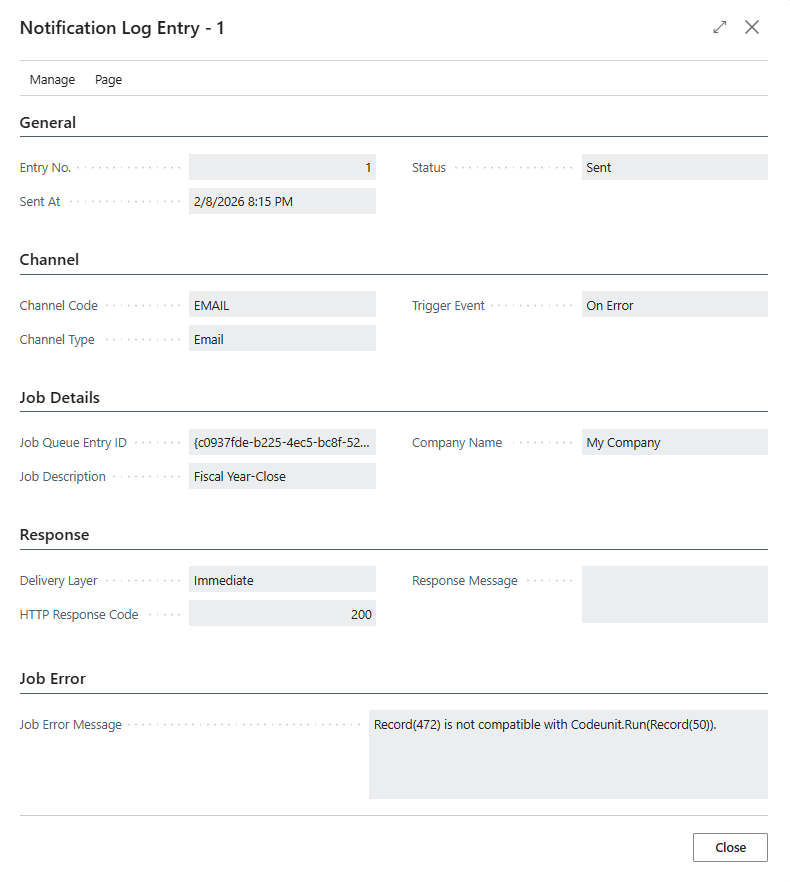The width and height of the screenshot is (790, 882).
Task: Select the Trigger Event field
Action: coord(674,306)
